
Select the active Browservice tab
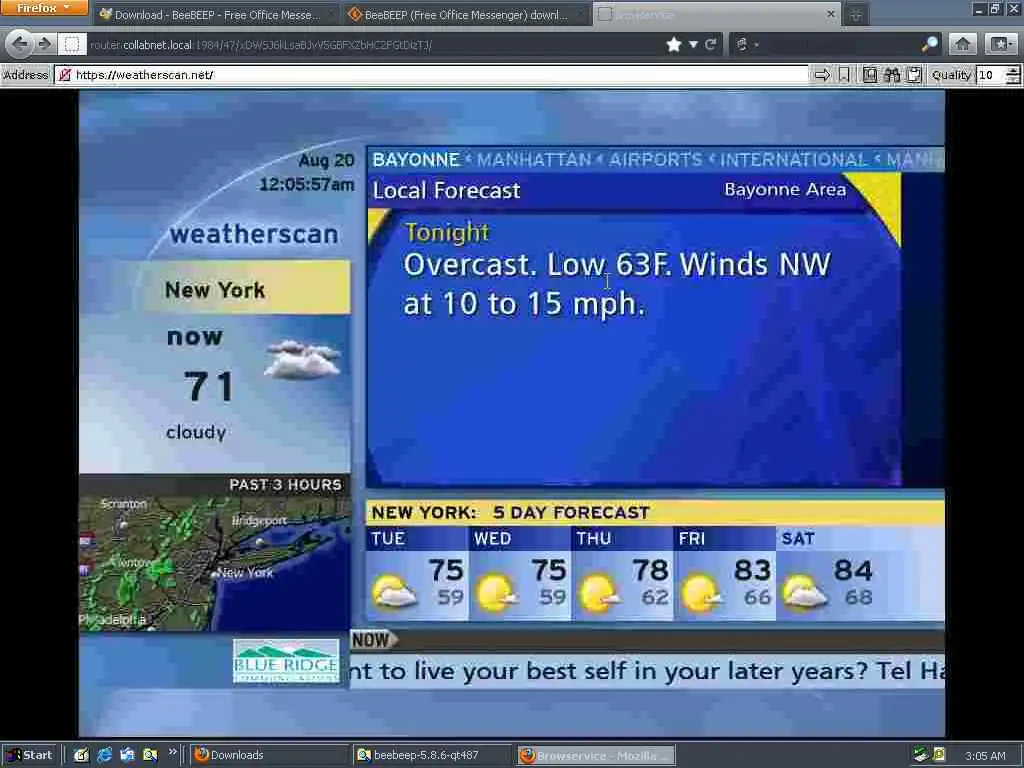[x=716, y=14]
